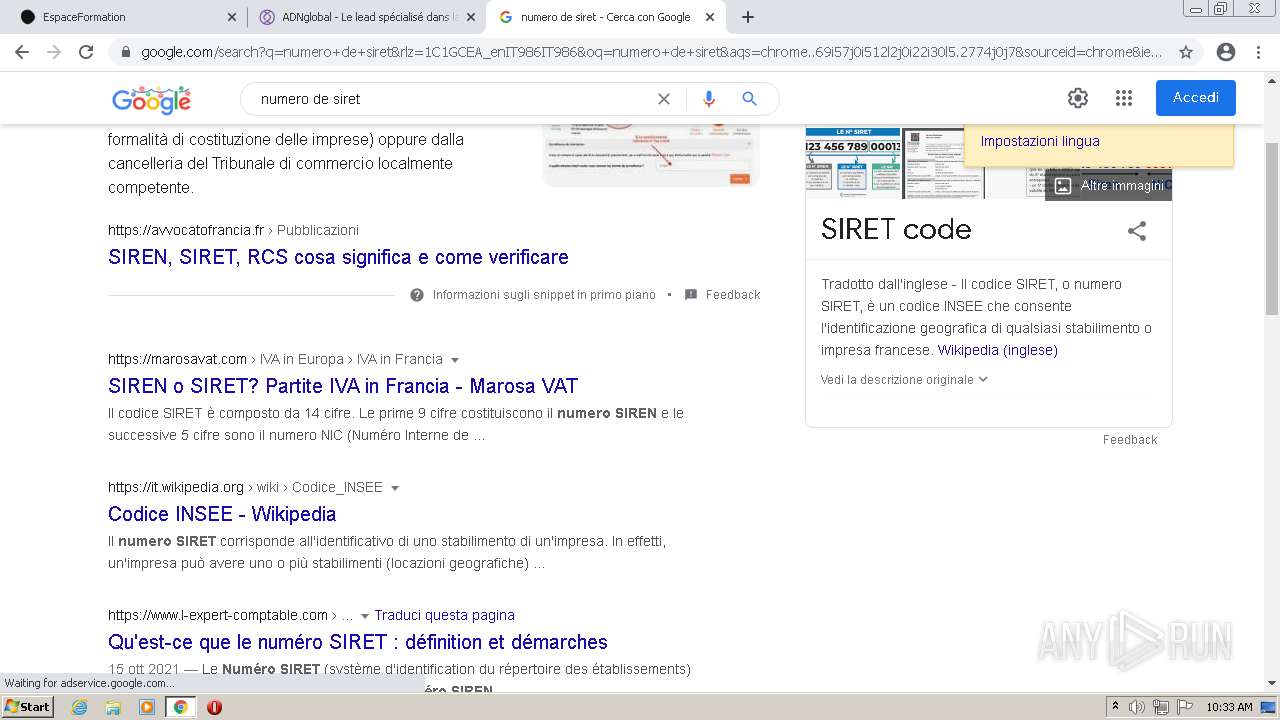This screenshot has width=1280, height=720.
Task: Bookmark this page with star icon
Action: pos(1186,52)
